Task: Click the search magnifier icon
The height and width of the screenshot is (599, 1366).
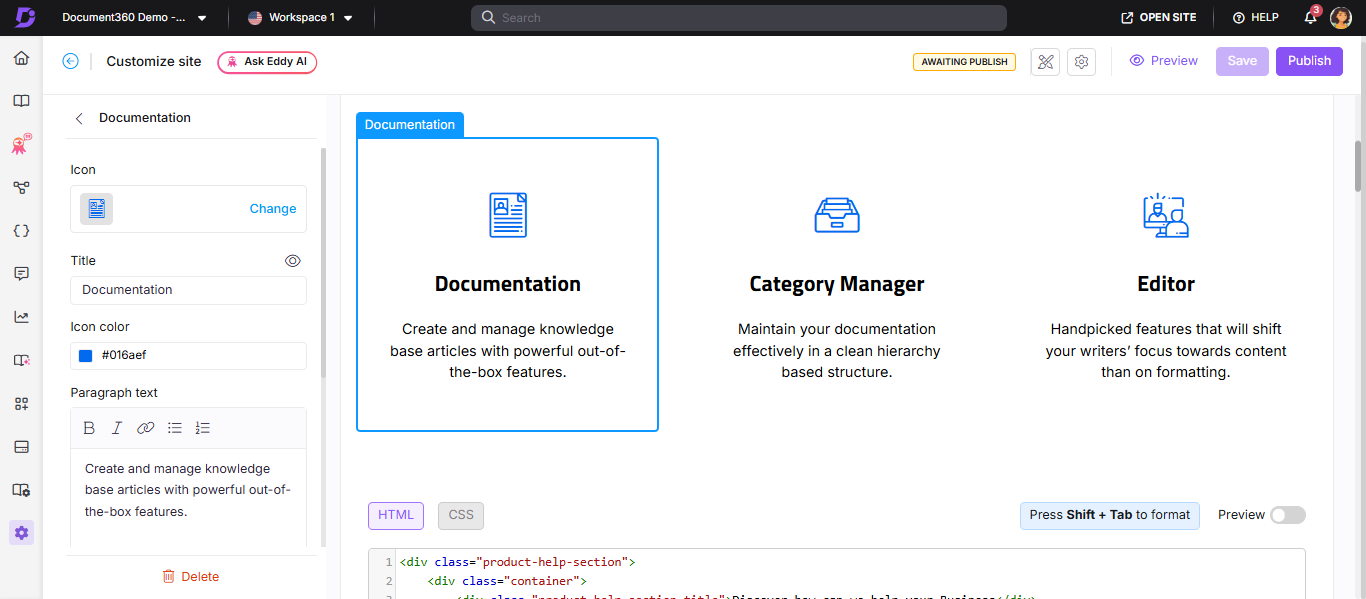Action: tap(488, 18)
